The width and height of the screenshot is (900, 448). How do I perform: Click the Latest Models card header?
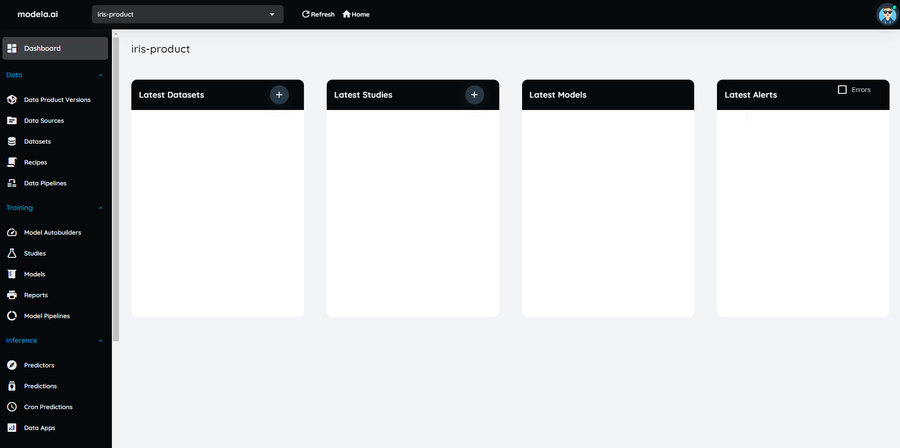pos(608,95)
